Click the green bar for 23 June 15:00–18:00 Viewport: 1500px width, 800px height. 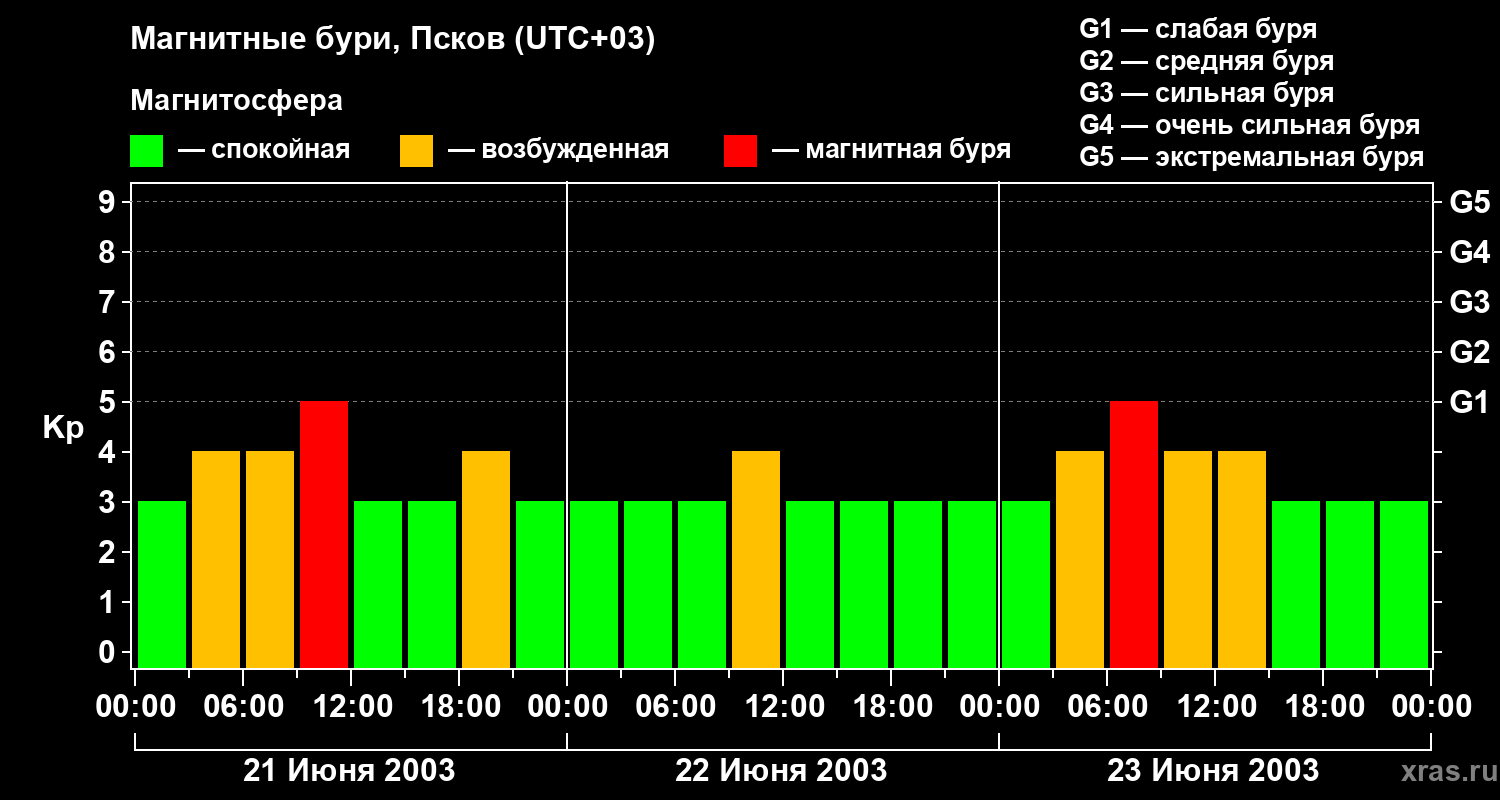click(x=1296, y=584)
